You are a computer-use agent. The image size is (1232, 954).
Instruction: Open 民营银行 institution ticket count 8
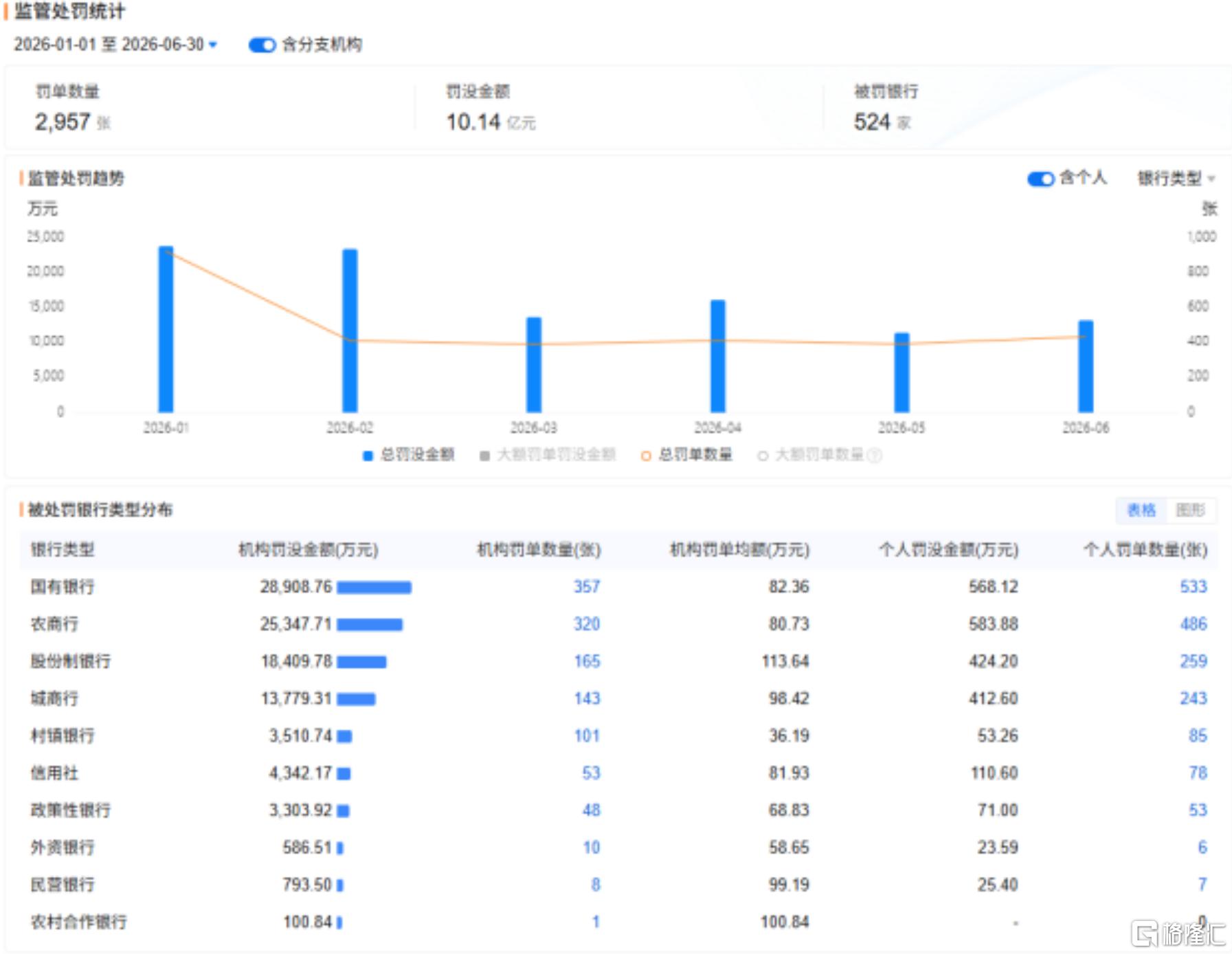[x=596, y=885]
